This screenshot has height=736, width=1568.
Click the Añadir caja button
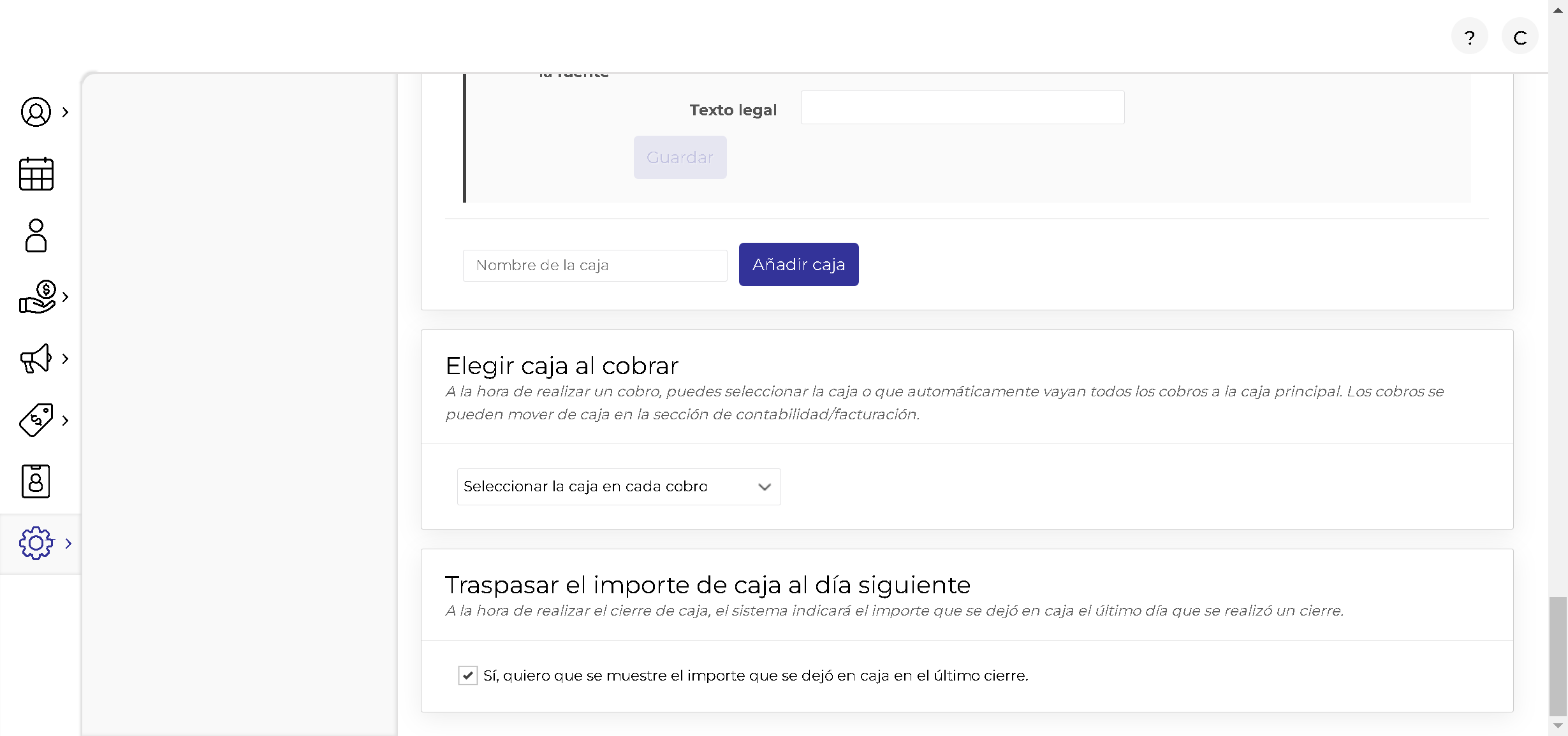click(798, 264)
